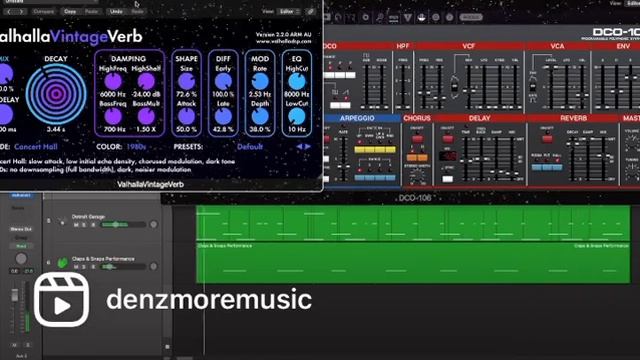Image resolution: width=640 pixels, height=360 pixels.
Task: Click the left orange Chorus I button
Action: (x=412, y=157)
